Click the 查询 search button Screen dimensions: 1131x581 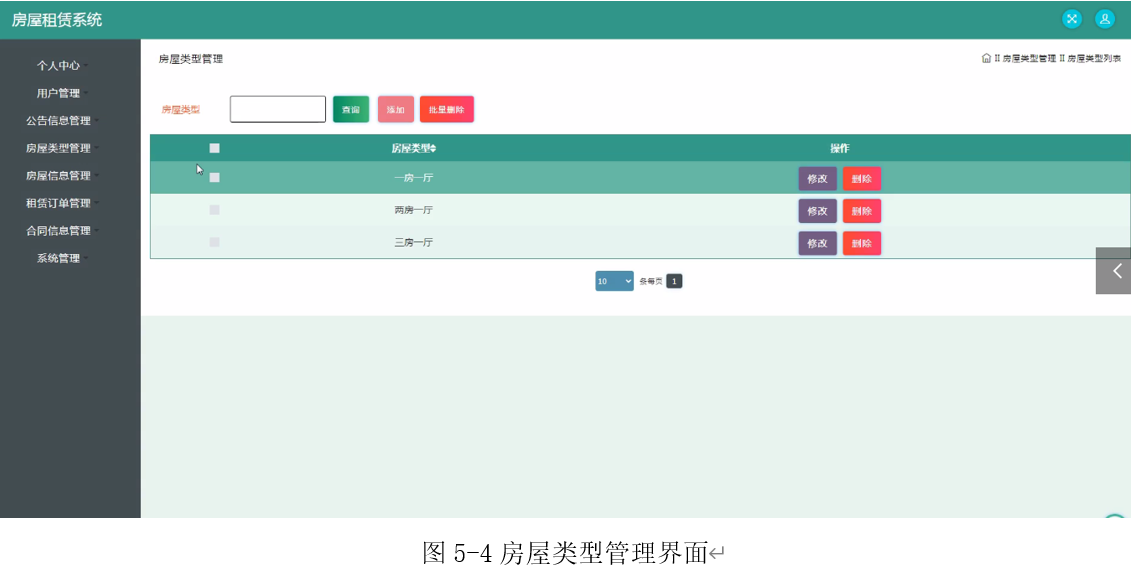point(351,109)
